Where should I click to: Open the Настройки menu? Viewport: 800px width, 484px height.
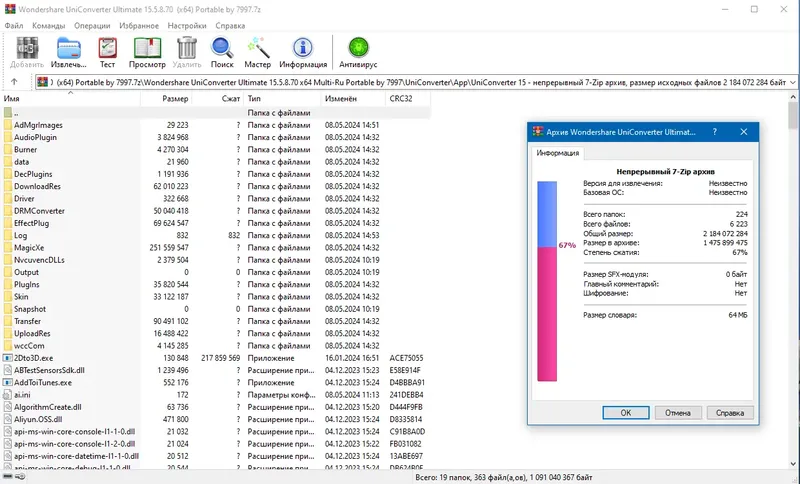tap(187, 26)
